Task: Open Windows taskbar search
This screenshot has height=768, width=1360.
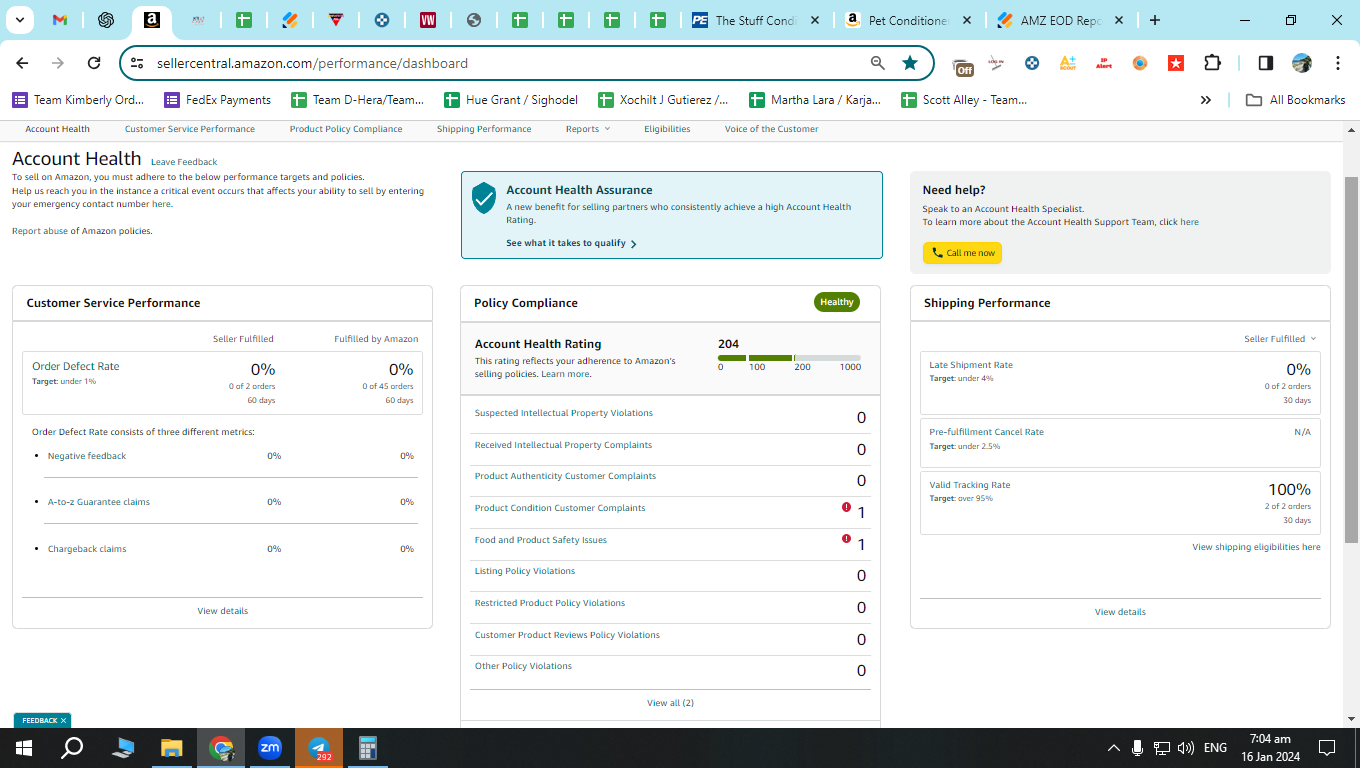Action: point(72,748)
